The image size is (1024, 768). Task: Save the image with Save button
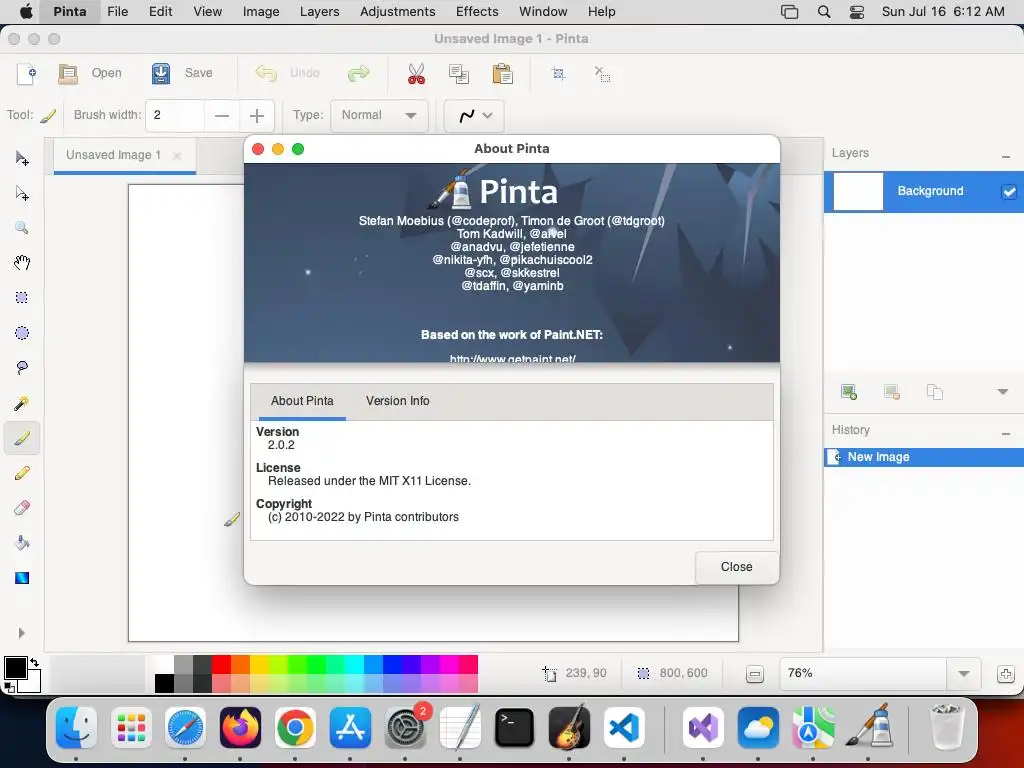point(182,73)
